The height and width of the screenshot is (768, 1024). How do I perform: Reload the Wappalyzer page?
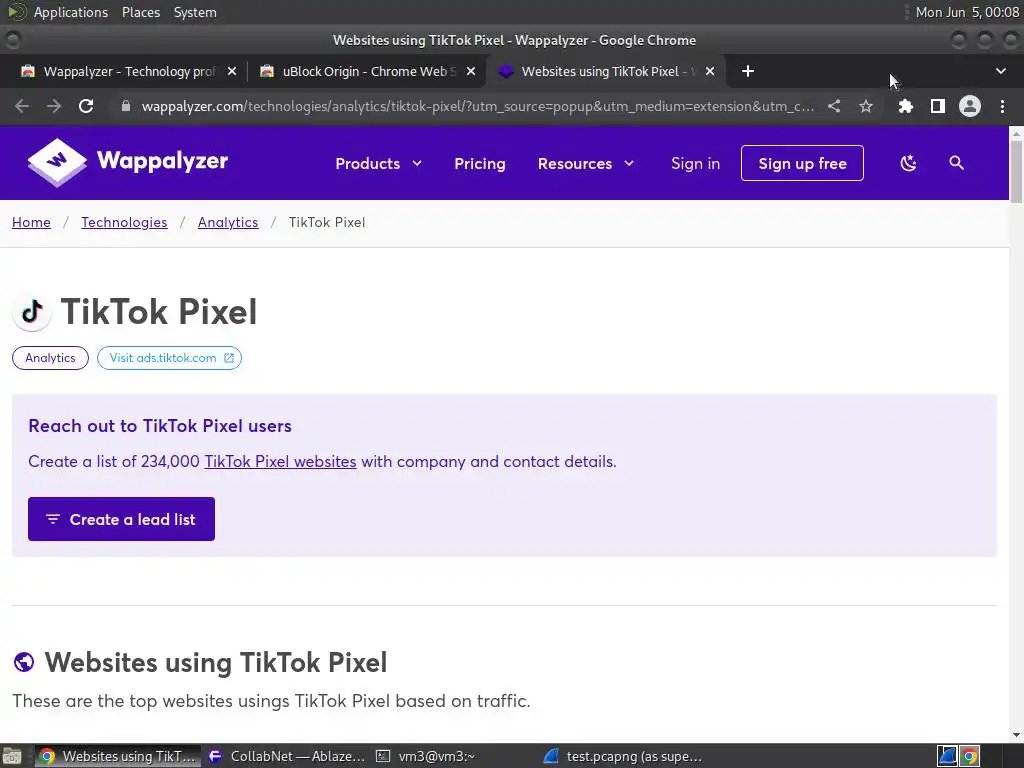pos(86,106)
